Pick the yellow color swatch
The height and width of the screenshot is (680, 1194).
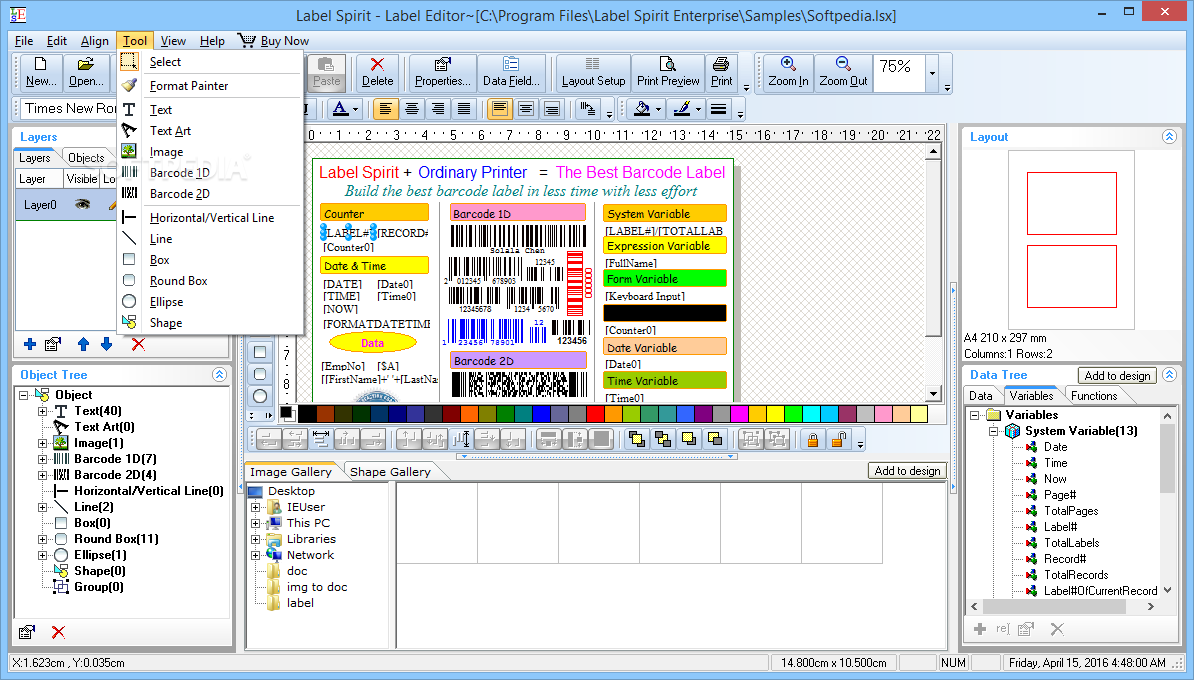(774, 413)
